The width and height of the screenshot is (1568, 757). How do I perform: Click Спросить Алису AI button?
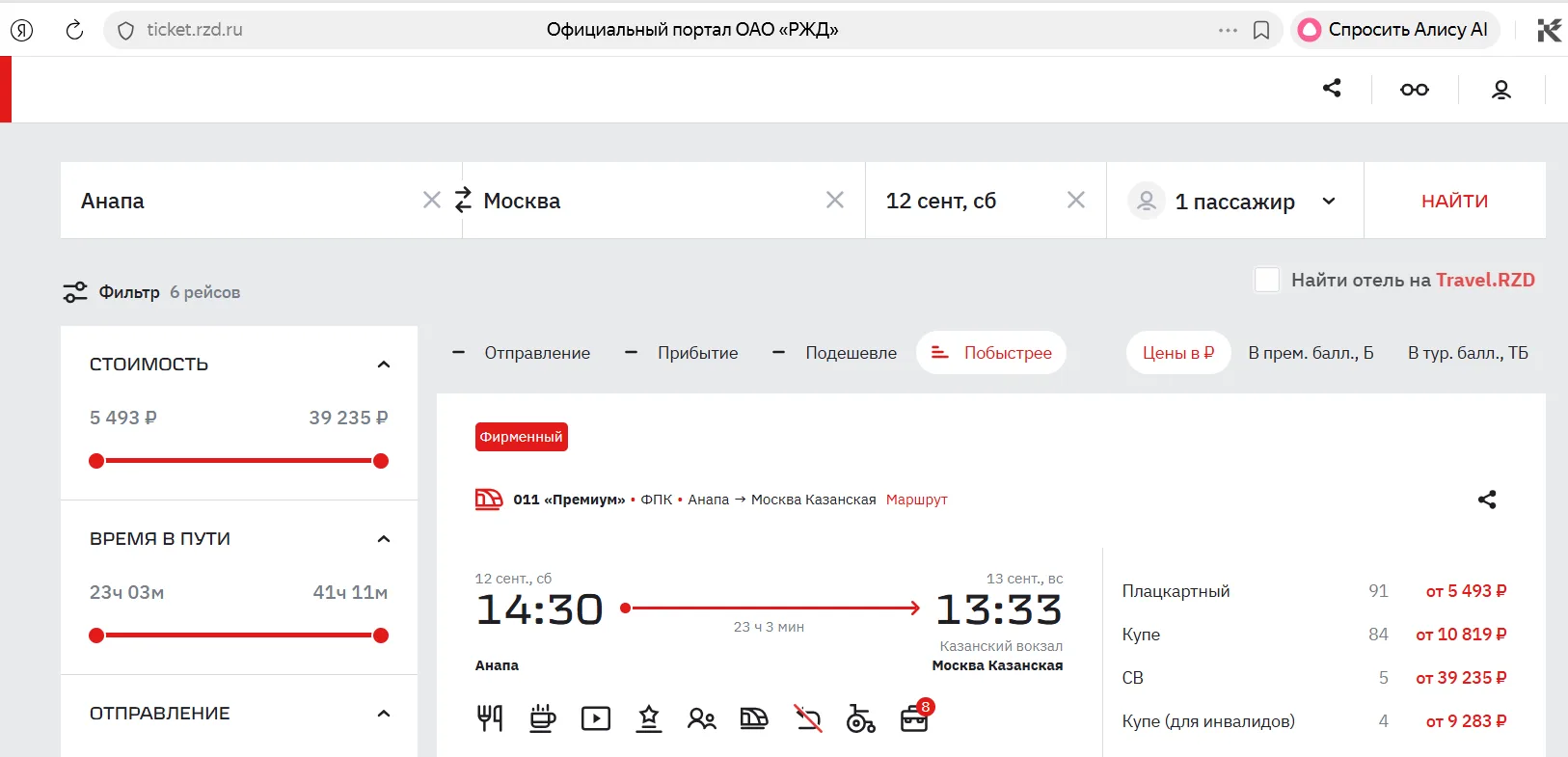1394,30
